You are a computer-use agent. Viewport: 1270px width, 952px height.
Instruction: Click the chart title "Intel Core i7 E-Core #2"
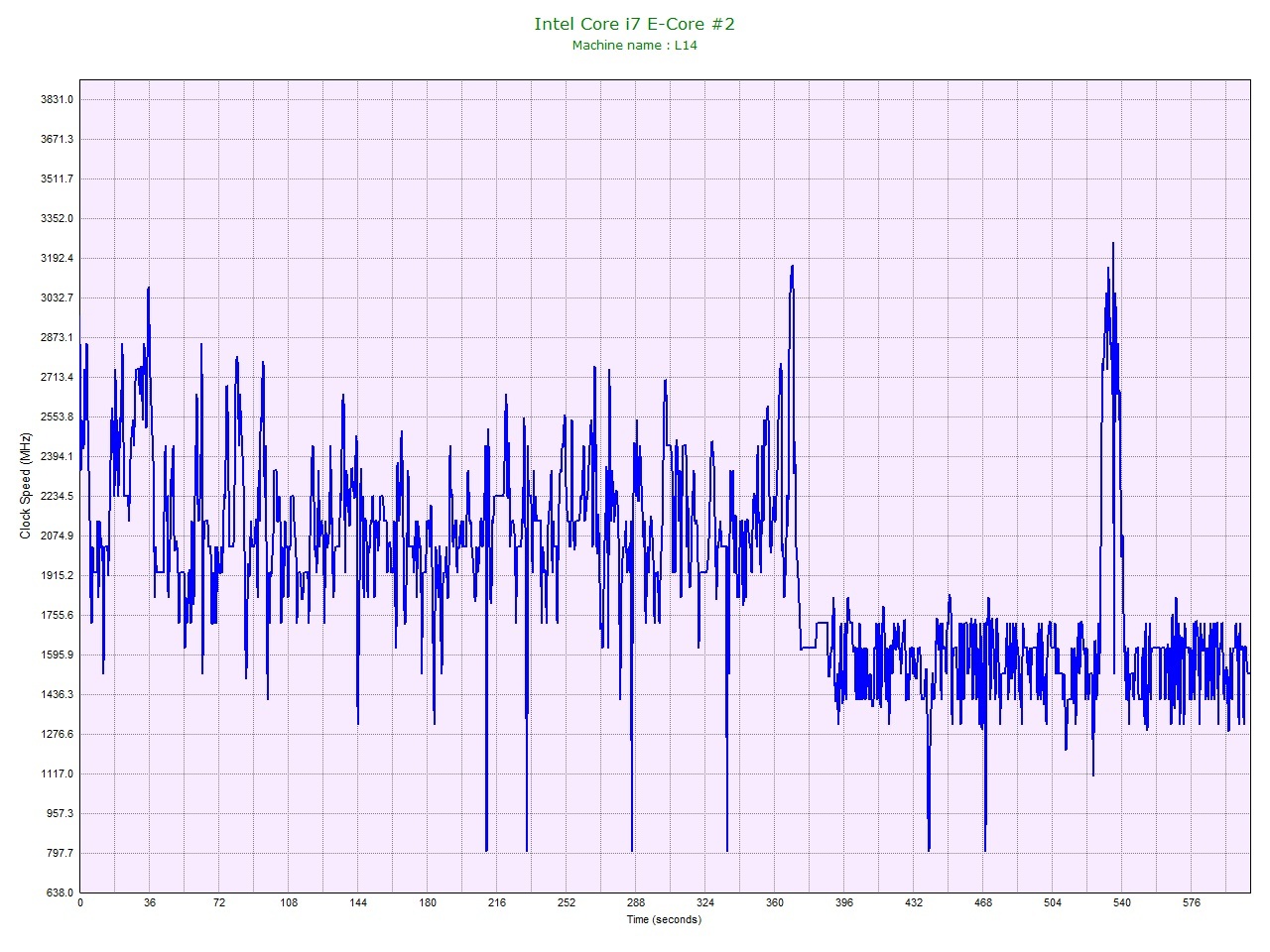click(x=634, y=23)
